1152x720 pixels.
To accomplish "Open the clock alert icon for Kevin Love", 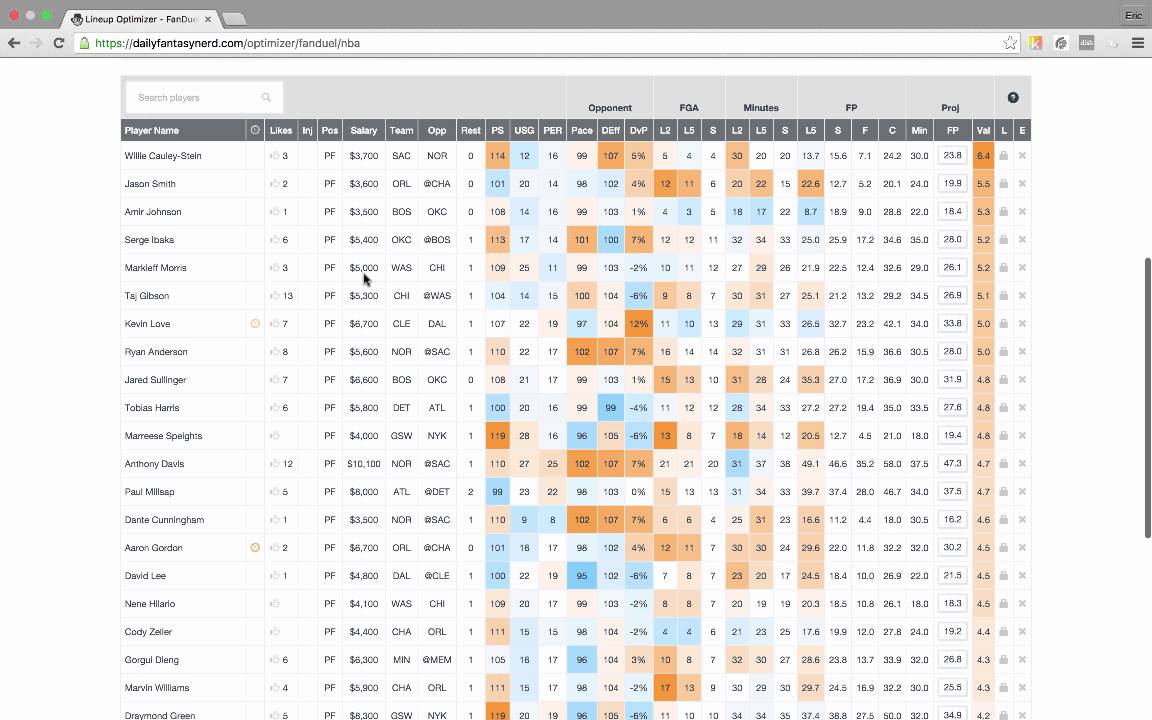I will click(255, 323).
